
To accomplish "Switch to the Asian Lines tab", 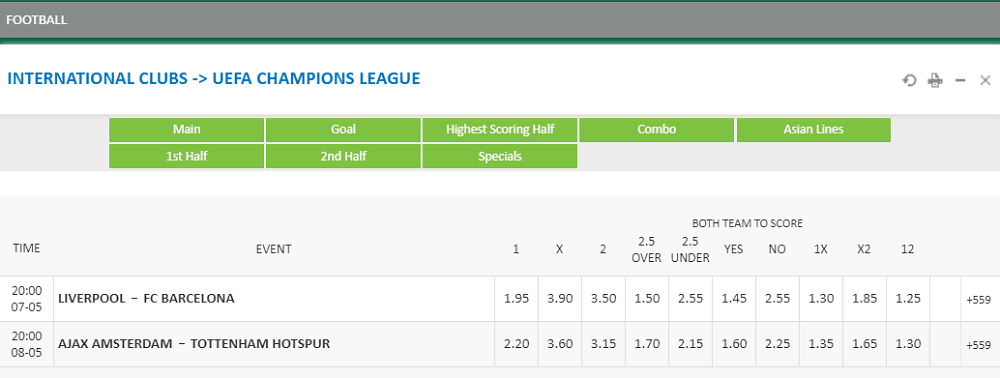I will (814, 130).
